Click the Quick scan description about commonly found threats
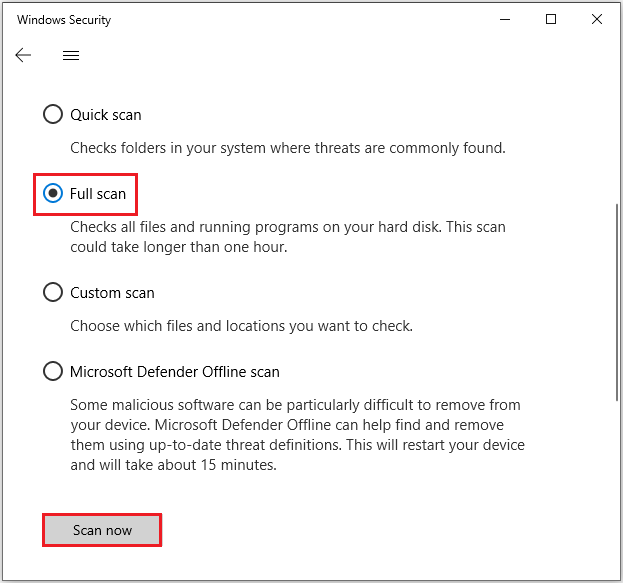Viewport: 623px width, 583px height. coord(288,148)
